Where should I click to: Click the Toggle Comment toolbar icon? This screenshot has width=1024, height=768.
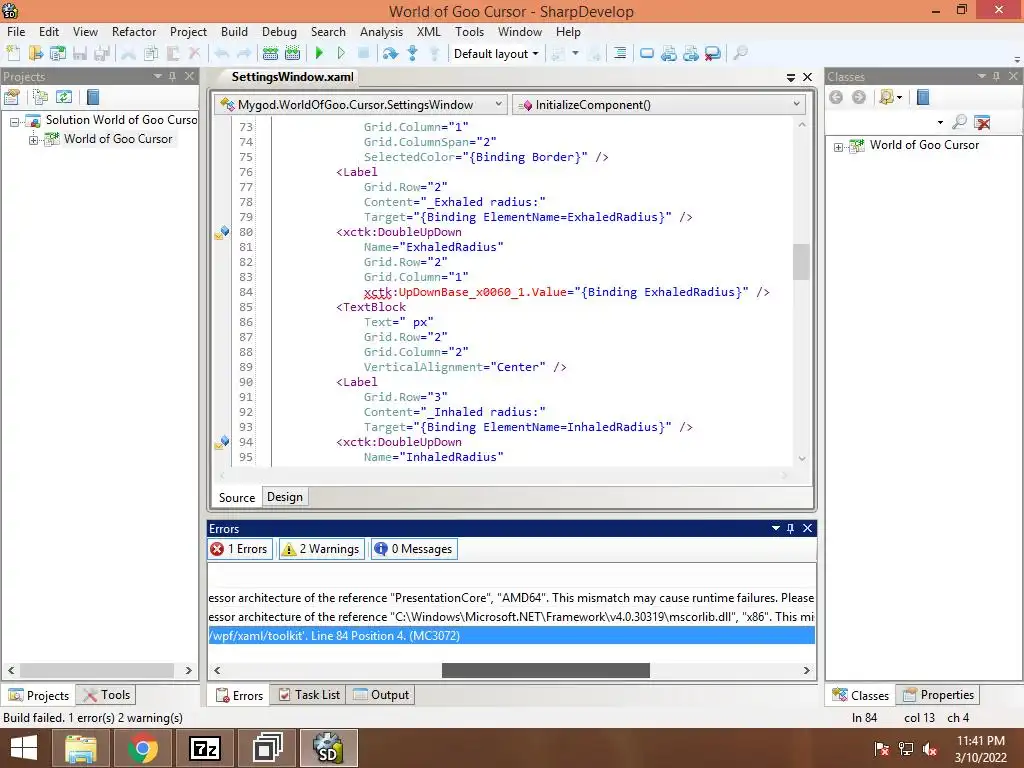[647, 54]
